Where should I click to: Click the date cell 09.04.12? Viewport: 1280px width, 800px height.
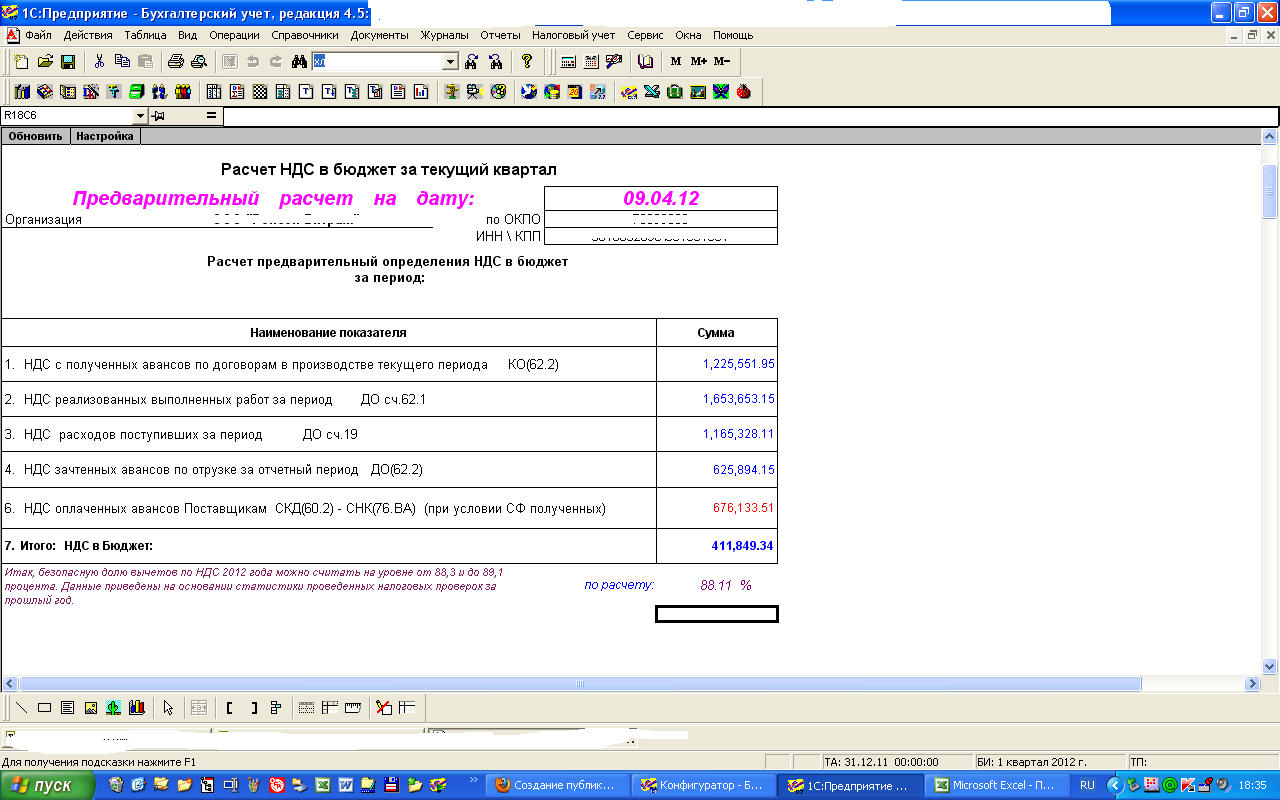660,198
